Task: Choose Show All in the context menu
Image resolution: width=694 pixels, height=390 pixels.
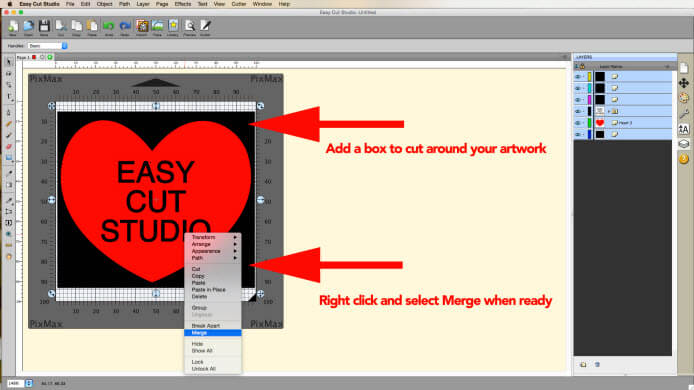Action: tap(213, 351)
